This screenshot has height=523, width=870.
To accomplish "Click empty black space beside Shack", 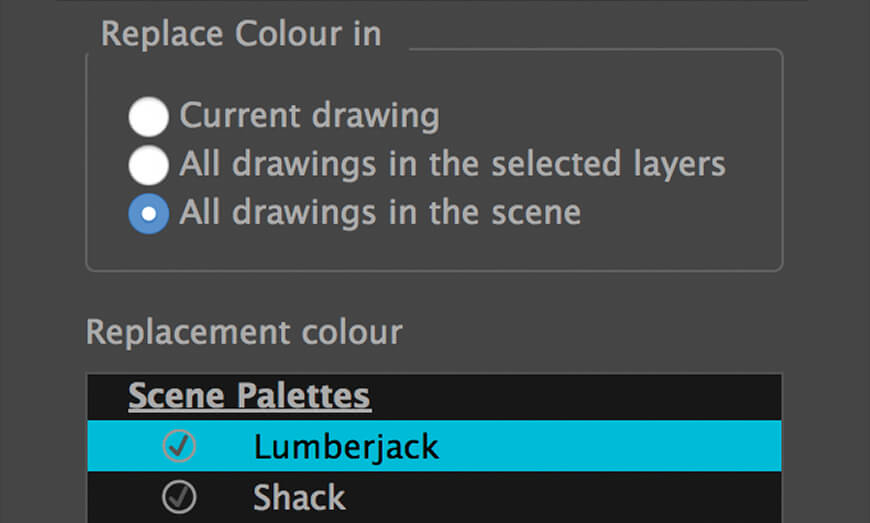I will [x=566, y=497].
